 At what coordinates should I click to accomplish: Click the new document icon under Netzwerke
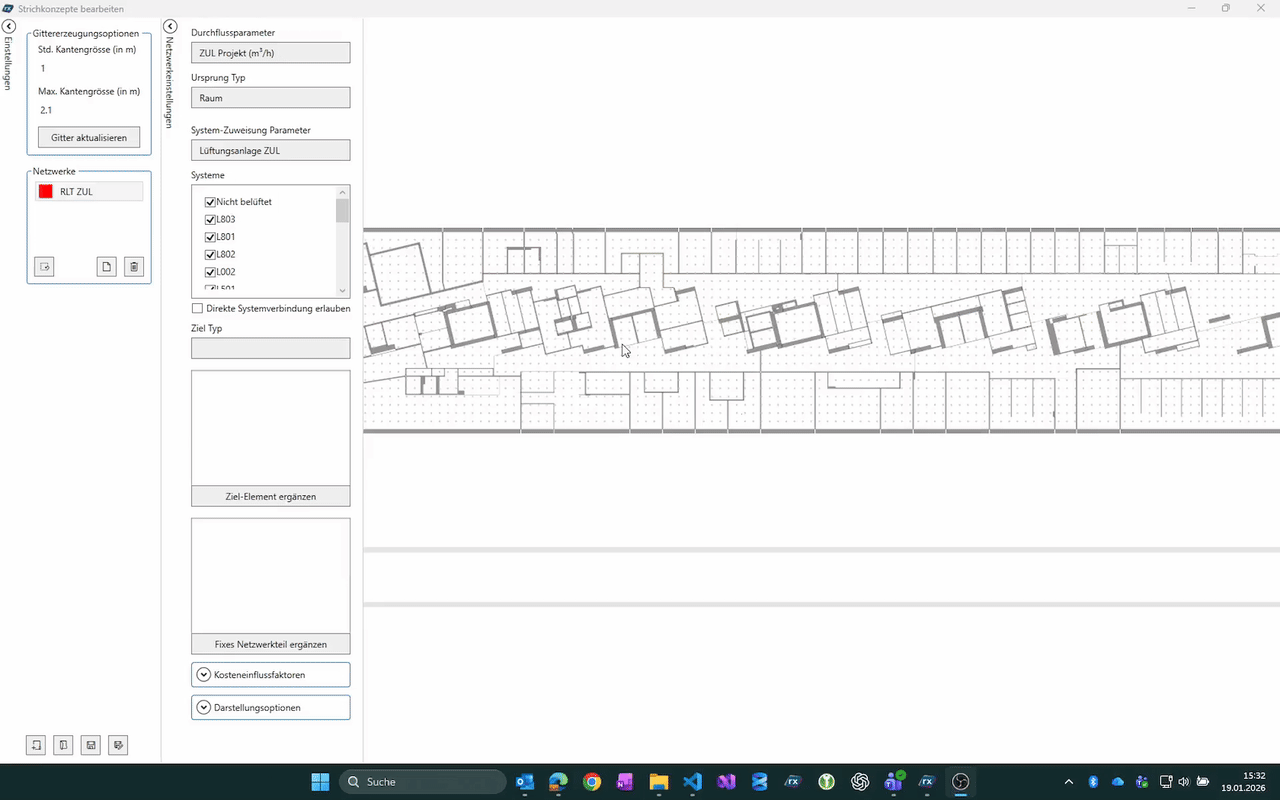(x=106, y=266)
